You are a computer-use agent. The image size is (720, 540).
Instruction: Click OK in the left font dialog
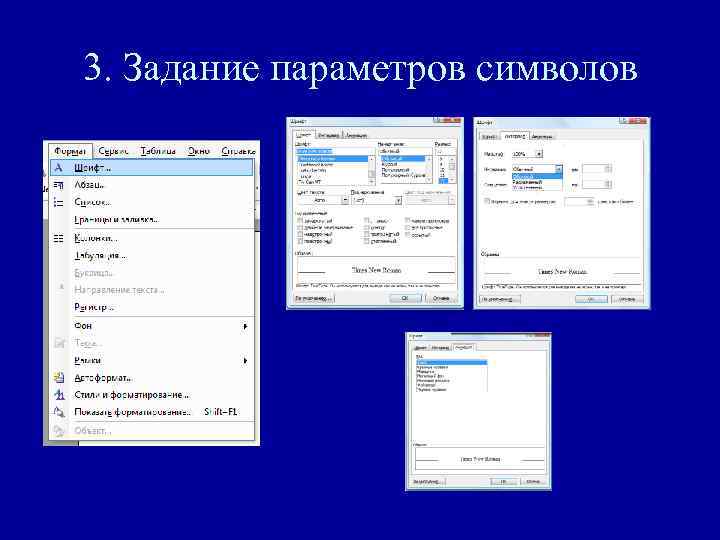coord(405,298)
